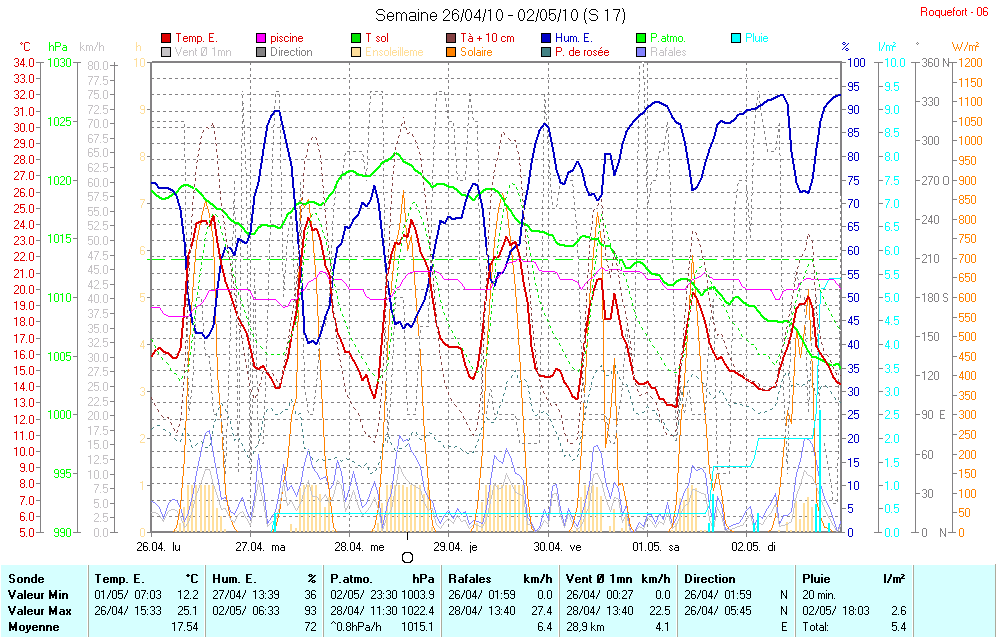996x637 pixels.
Task: Click the Valeur Max row label
Action: [39, 611]
